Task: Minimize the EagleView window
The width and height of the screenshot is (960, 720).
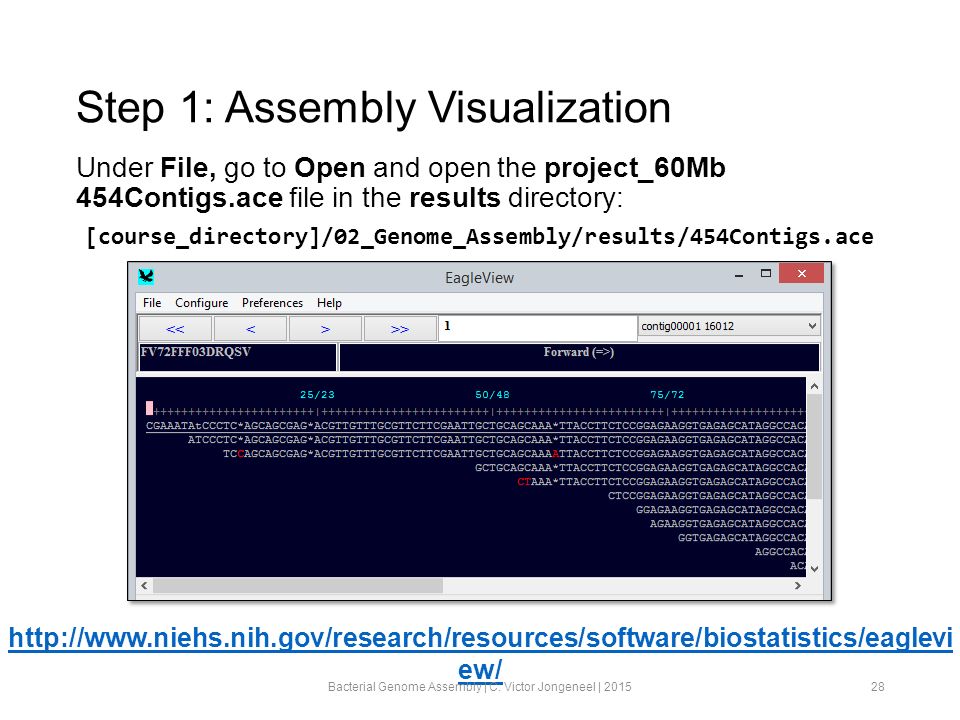Action: [739, 274]
